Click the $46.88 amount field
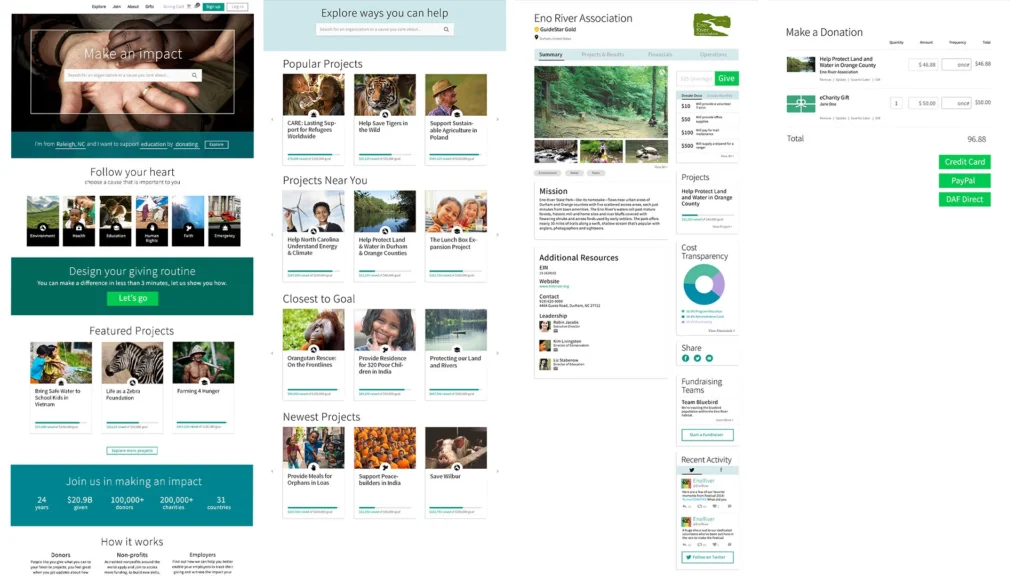The height and width of the screenshot is (576, 1024). click(923, 65)
